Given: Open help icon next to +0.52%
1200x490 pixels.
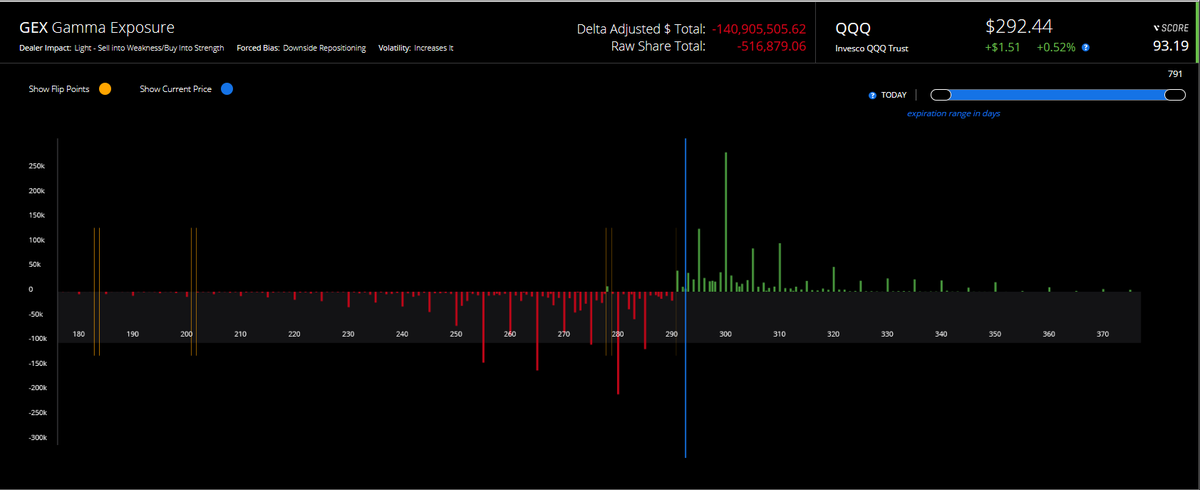Looking at the screenshot, I should 1086,47.
